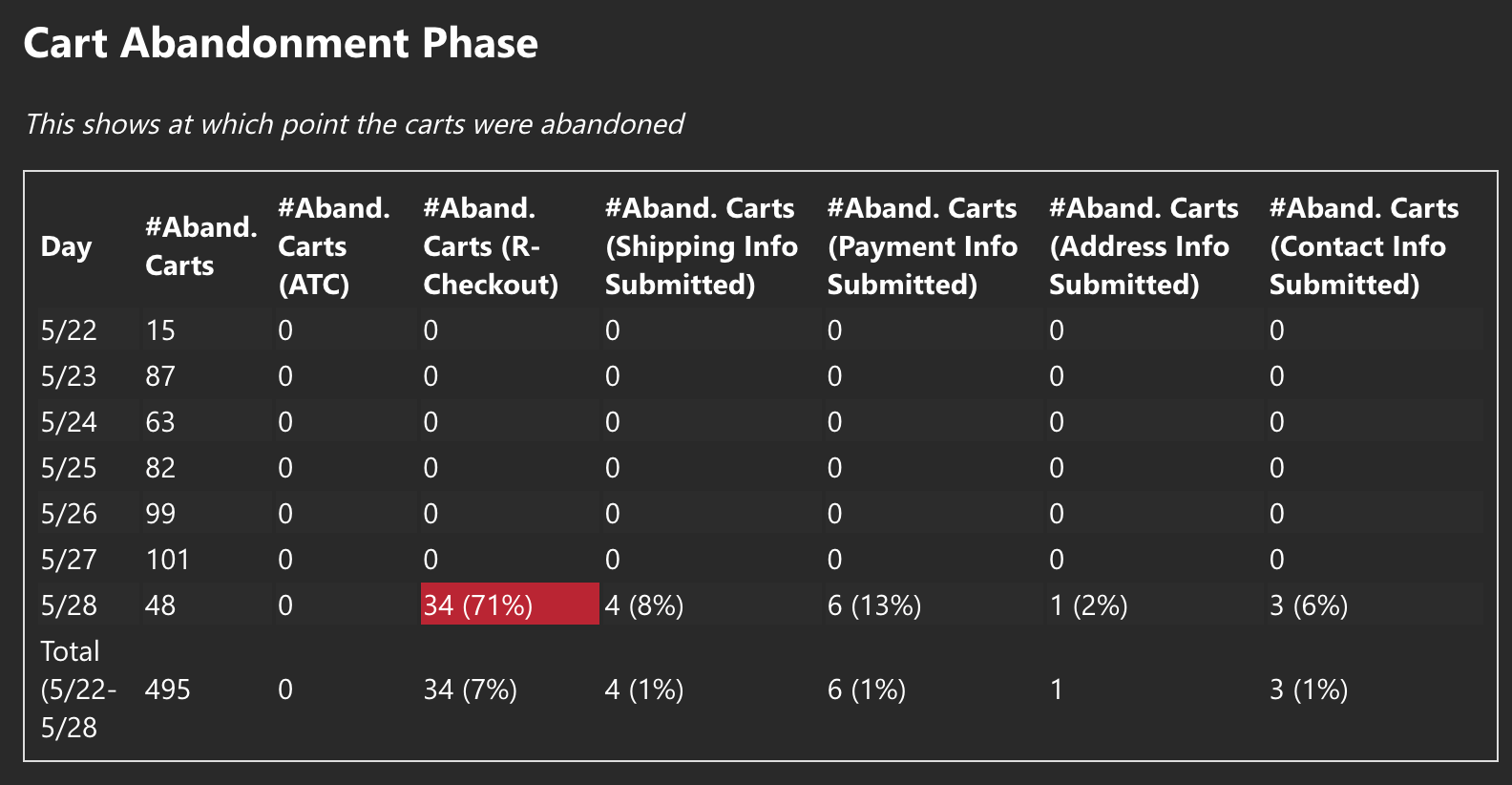This screenshot has width=1512, height=785.
Task: Click the #Aband. Carts (R-Checkout) header
Action: click(491, 246)
